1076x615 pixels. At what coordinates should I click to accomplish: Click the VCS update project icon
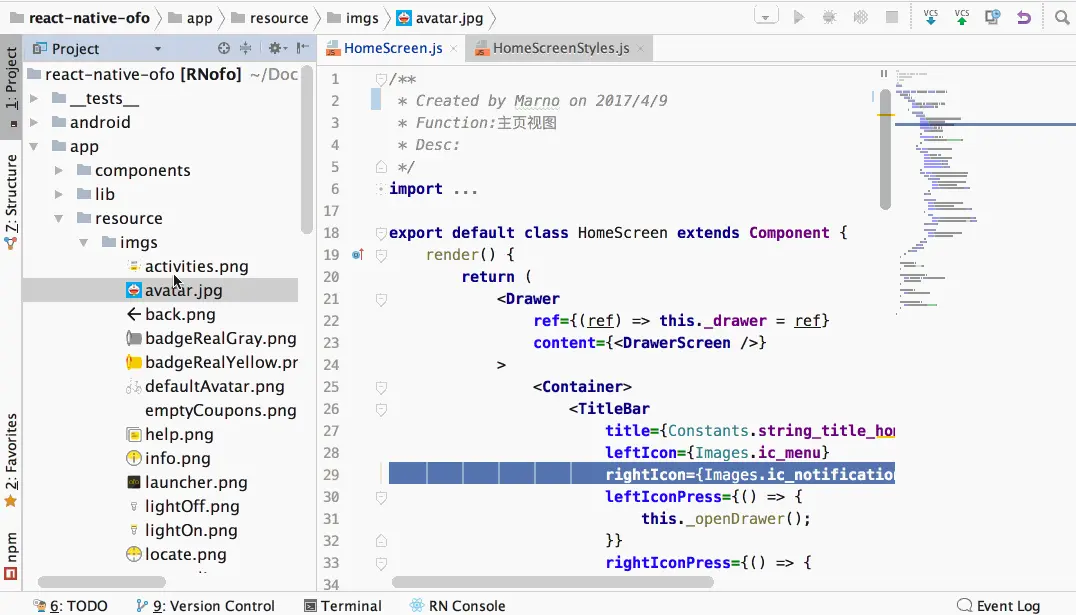pos(931,17)
